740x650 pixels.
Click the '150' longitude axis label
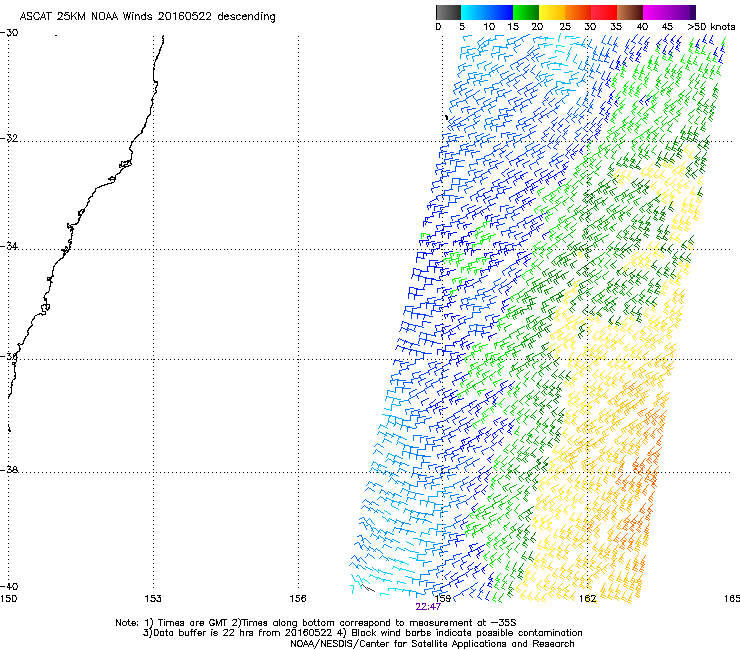click(8, 599)
